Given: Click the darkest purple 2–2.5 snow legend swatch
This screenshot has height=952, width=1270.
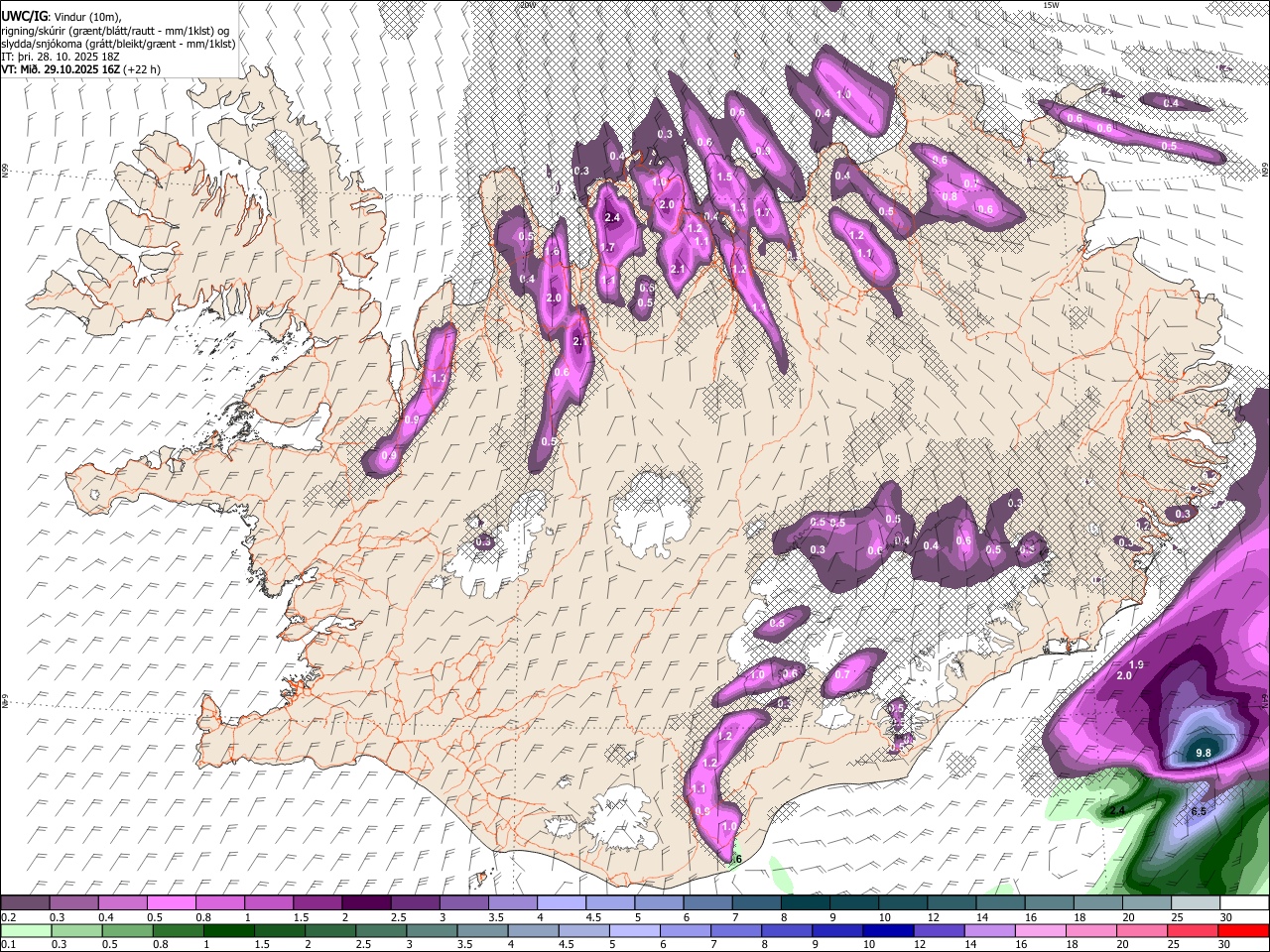Looking at the screenshot, I should point(366,903).
